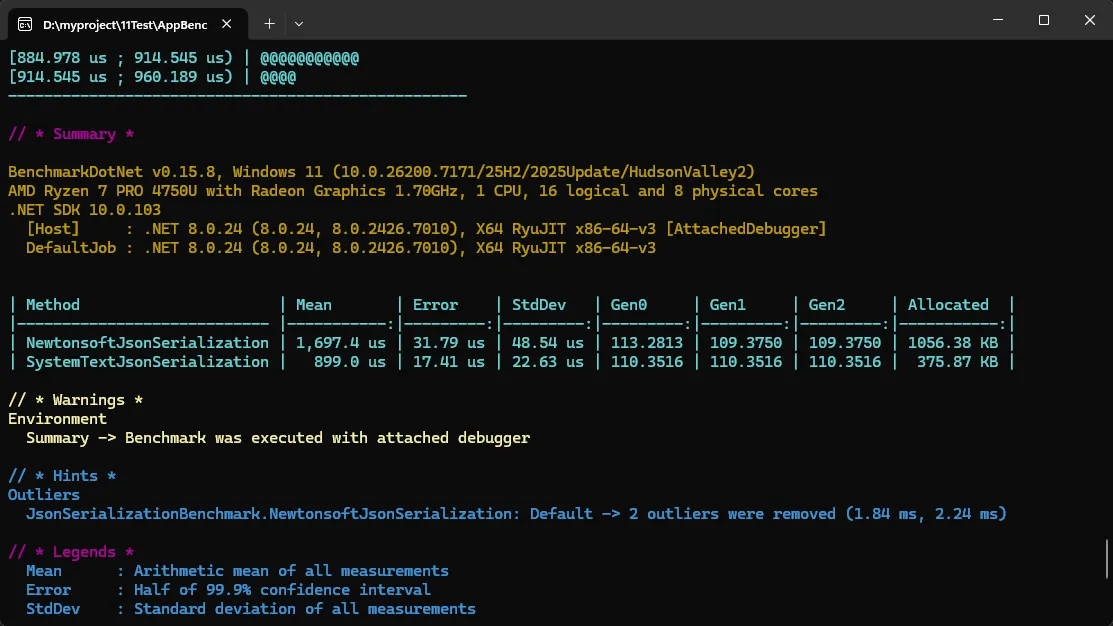Close the terminal window

pyautogui.click(x=1089, y=20)
